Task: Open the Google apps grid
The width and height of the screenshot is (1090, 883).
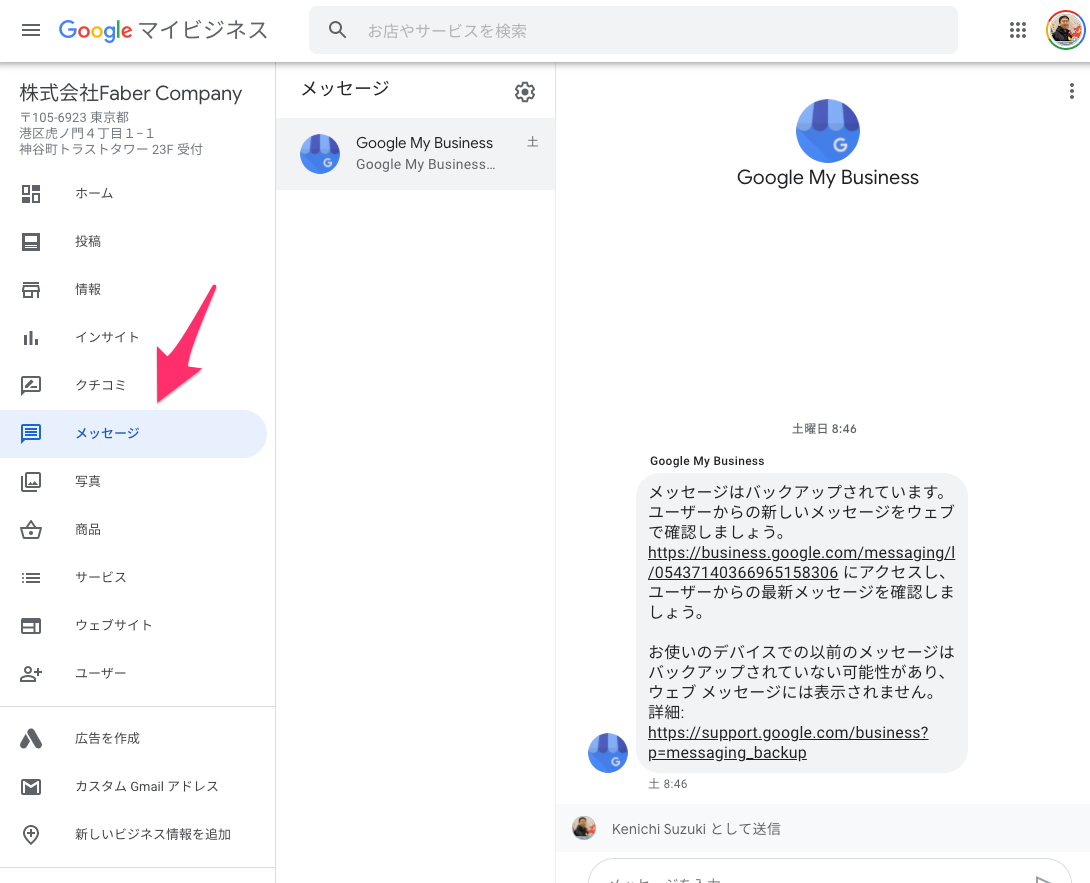Action: [x=1018, y=30]
